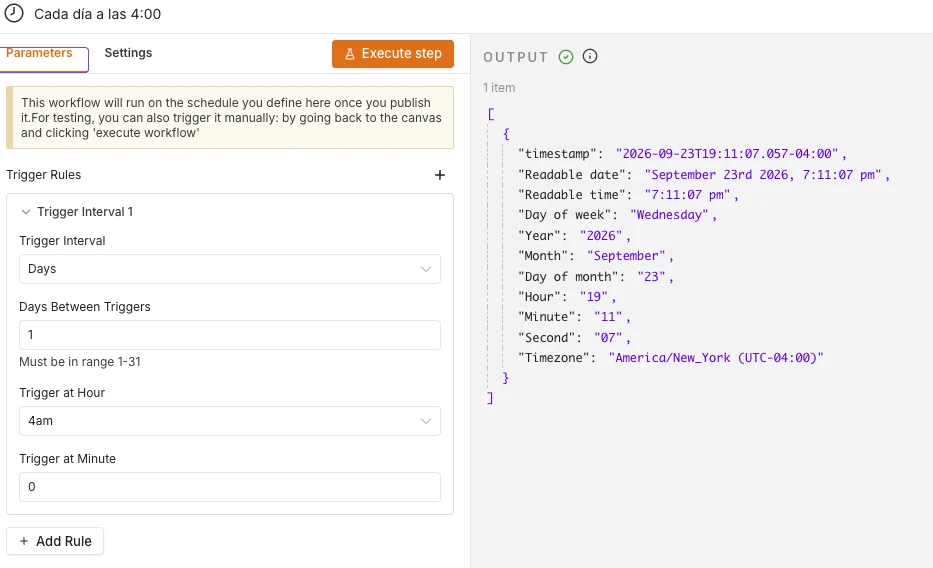Add a trigger rule with plus icon

click(x=440, y=175)
